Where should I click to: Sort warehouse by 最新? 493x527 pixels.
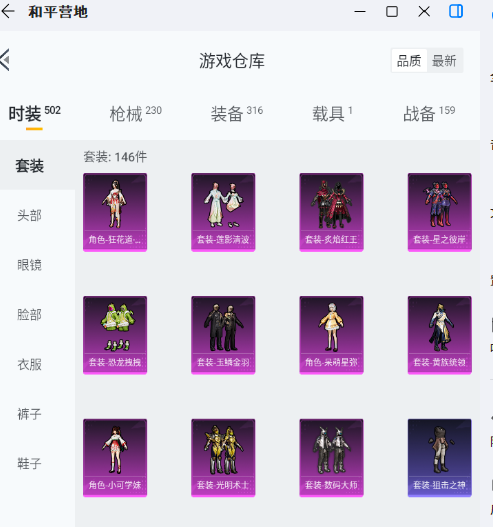point(444,61)
